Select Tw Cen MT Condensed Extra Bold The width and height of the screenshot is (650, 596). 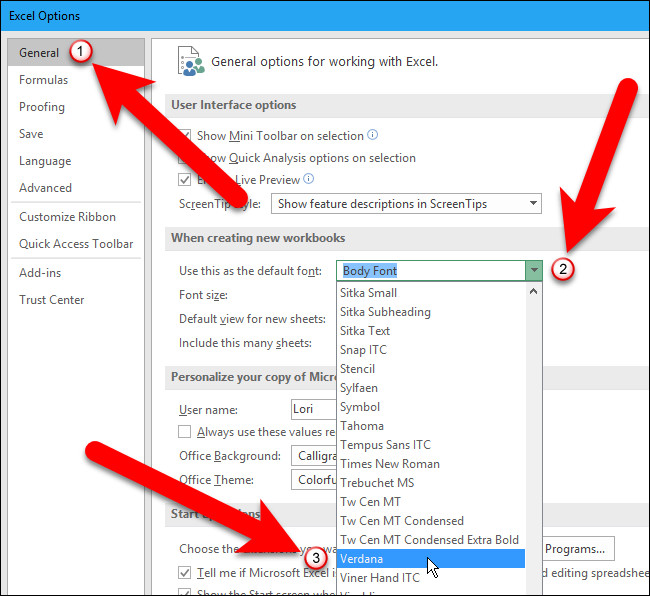[431, 540]
